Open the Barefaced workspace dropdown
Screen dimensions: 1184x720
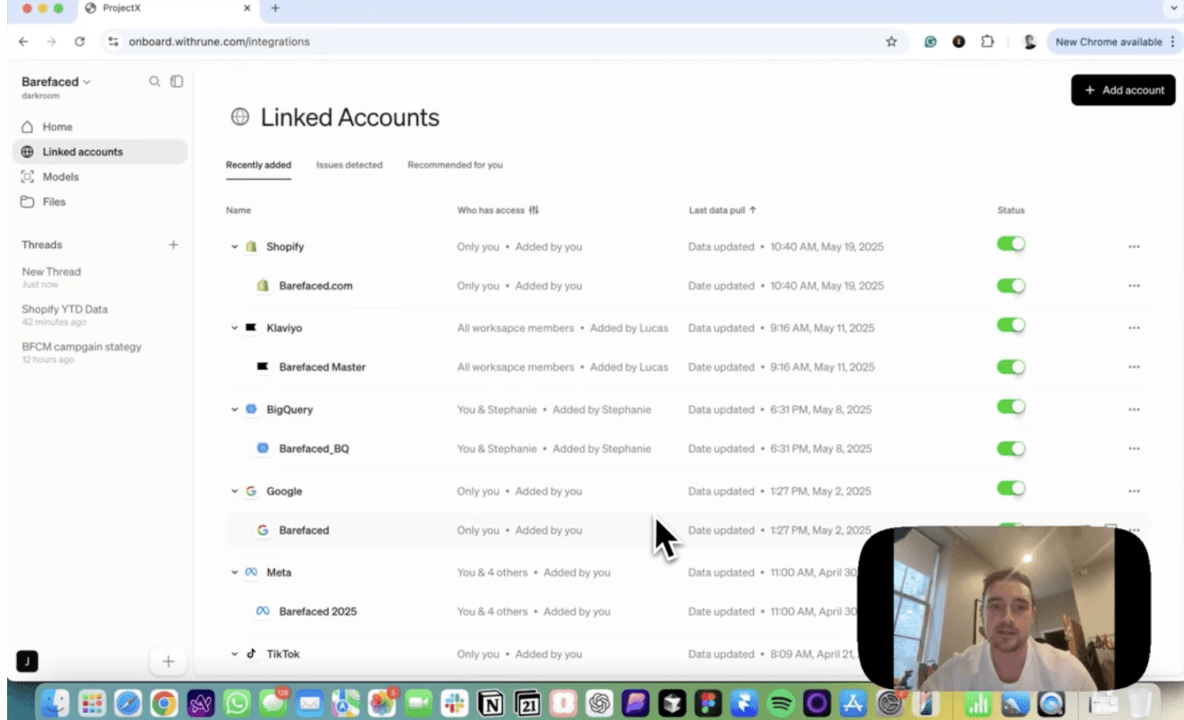[x=56, y=82]
